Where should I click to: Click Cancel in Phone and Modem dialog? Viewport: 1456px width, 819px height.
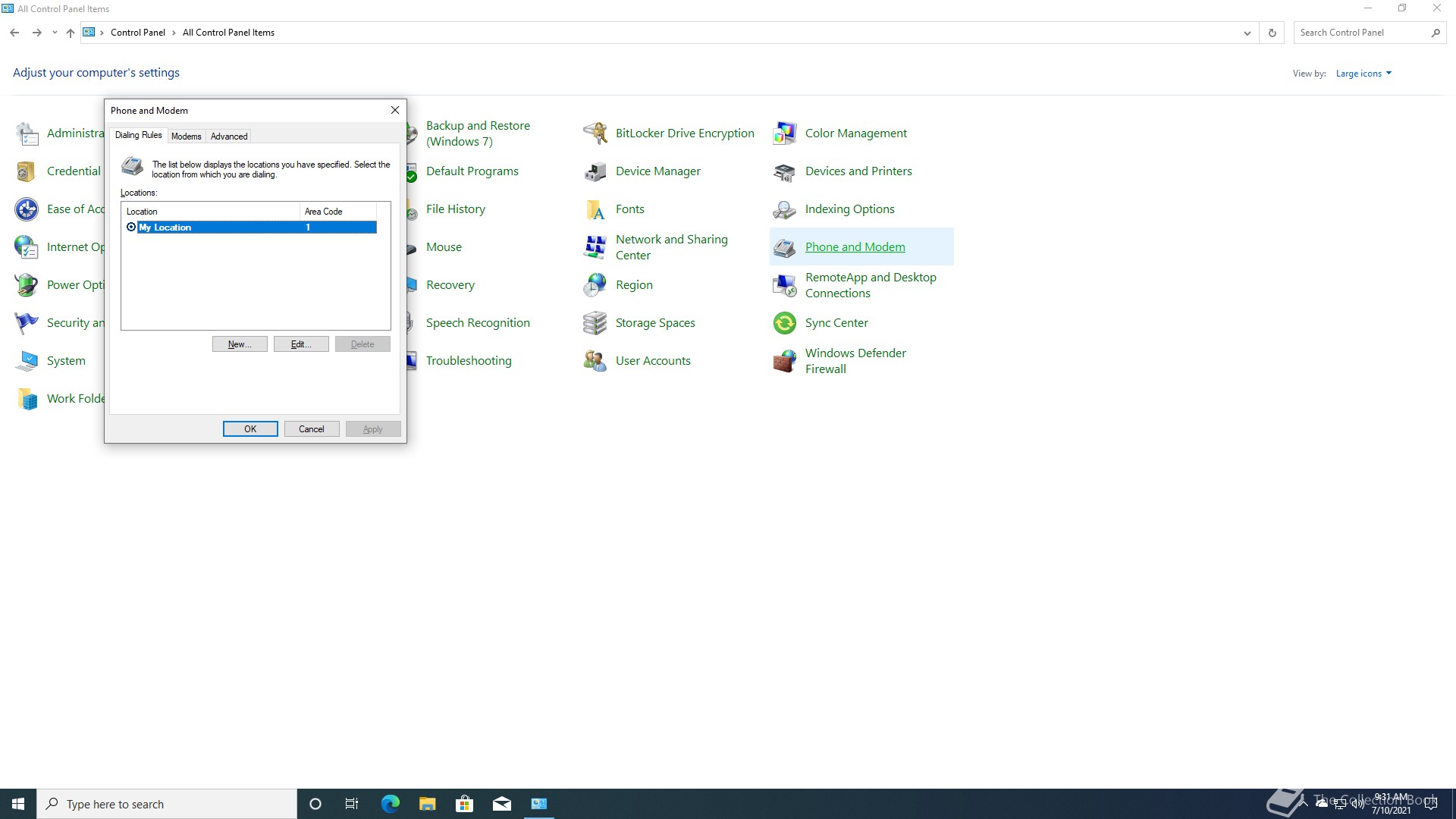pos(312,429)
